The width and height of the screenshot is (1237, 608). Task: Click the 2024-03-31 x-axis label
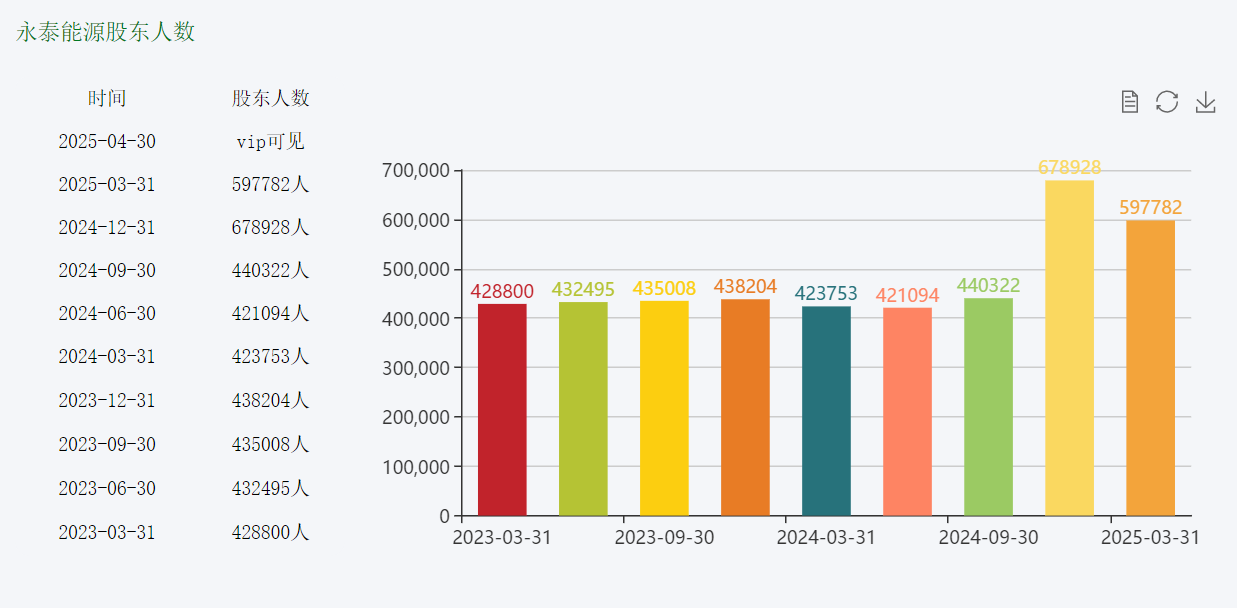point(826,538)
